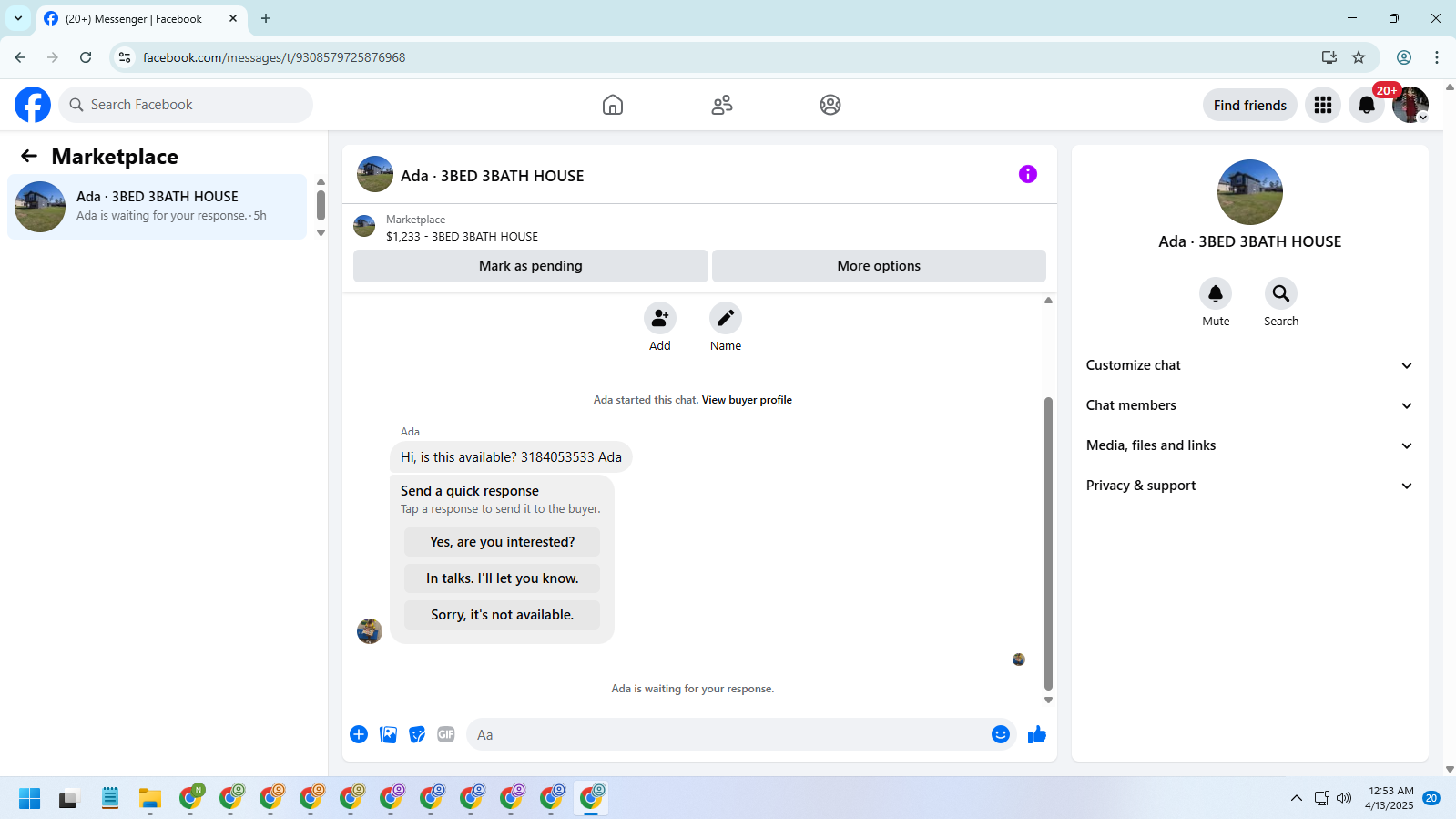Open the account profile picture menu
Image resolution: width=1456 pixels, height=819 pixels.
(x=1410, y=105)
